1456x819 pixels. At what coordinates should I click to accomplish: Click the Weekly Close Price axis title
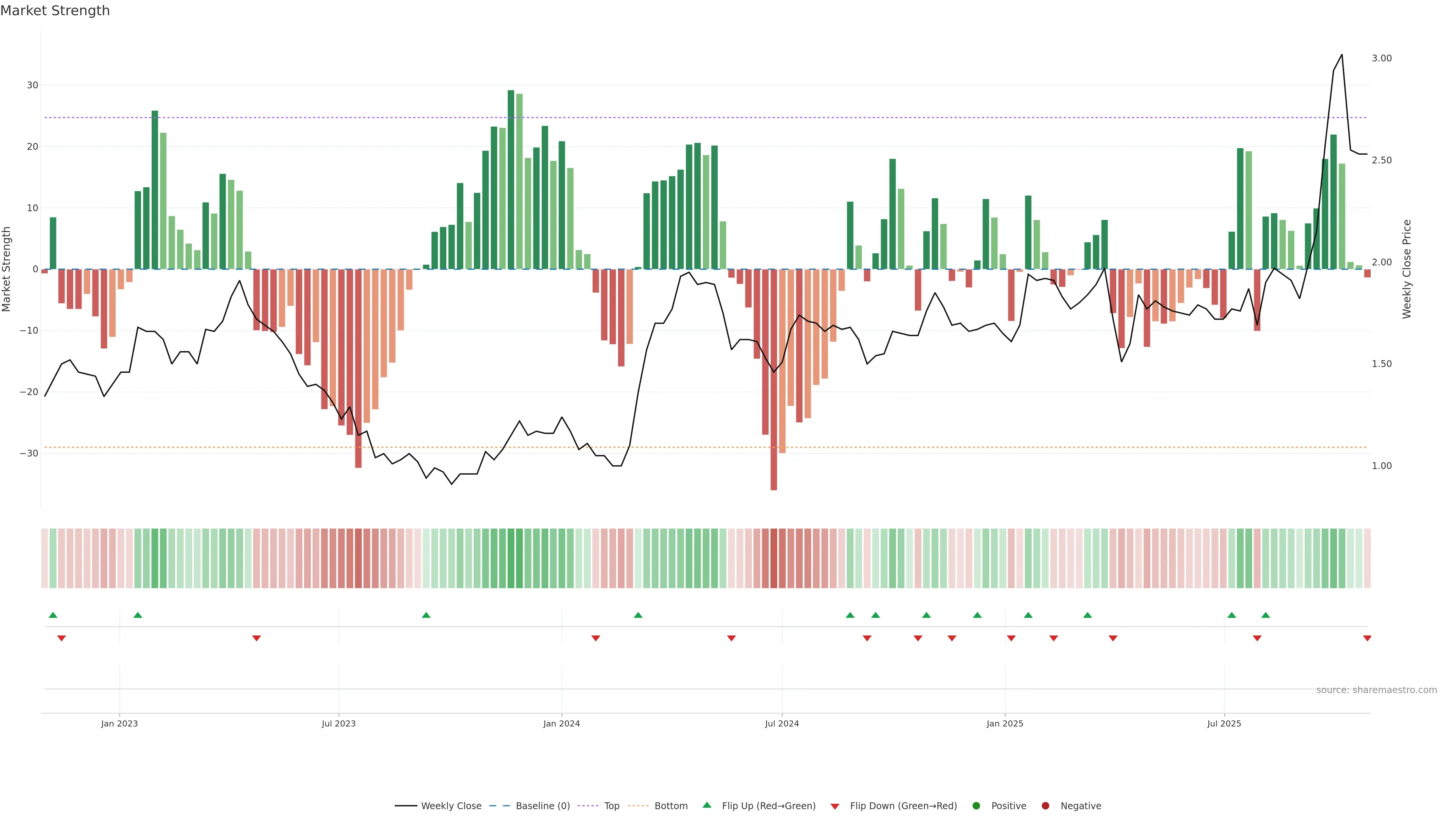(x=1407, y=269)
